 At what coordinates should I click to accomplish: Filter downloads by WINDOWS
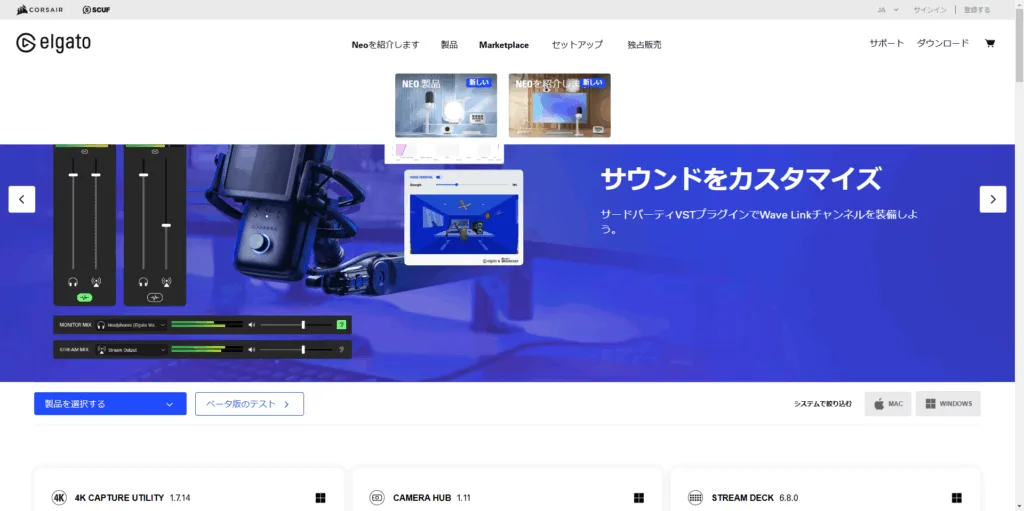click(x=948, y=404)
